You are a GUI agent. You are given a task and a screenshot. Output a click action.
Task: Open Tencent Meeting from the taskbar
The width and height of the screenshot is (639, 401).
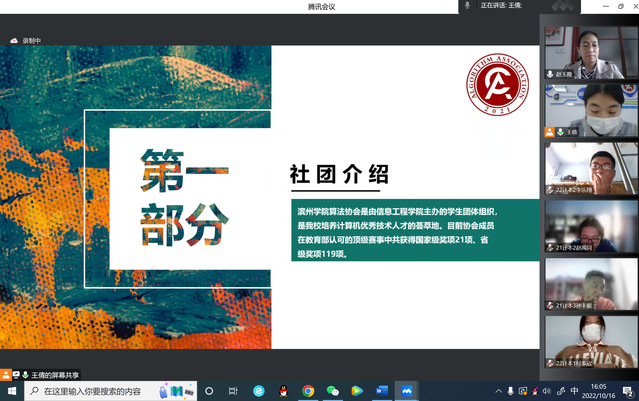pos(406,390)
